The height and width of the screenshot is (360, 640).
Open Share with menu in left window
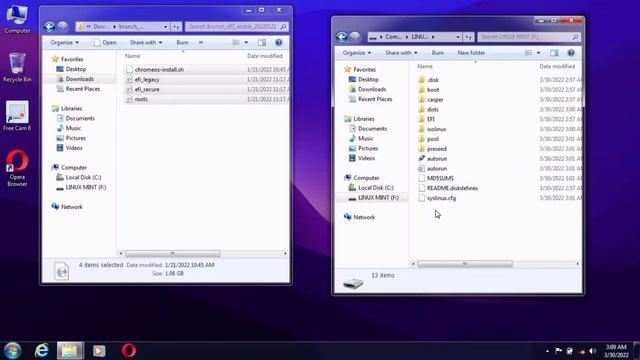[146, 42]
